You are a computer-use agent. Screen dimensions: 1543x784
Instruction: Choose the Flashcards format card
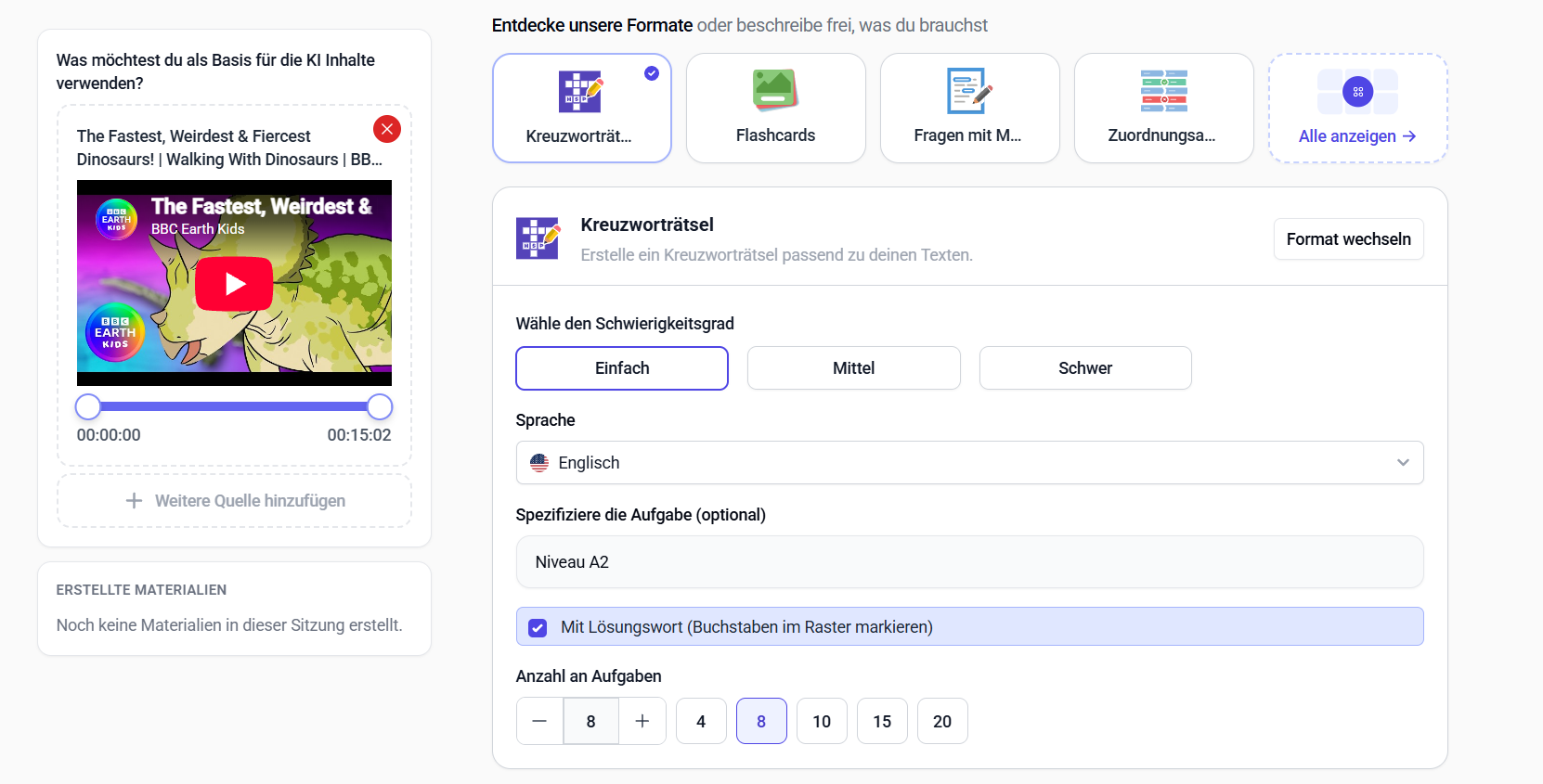tap(775, 108)
